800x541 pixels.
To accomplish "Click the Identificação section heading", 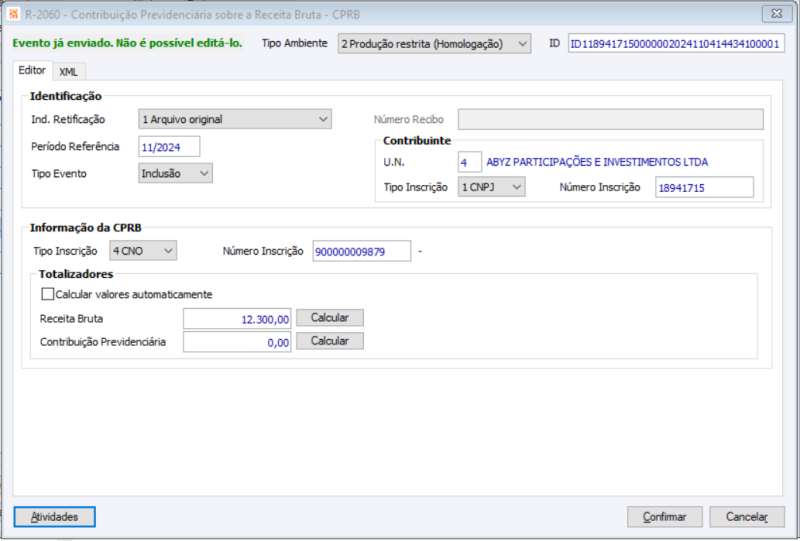I will (x=66, y=96).
